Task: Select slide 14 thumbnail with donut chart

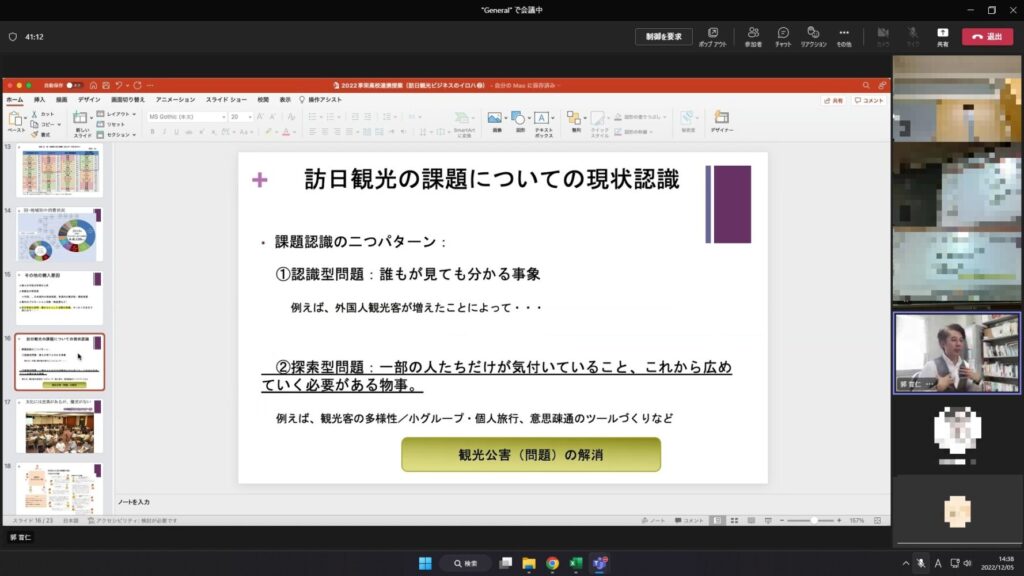Action: (59, 234)
